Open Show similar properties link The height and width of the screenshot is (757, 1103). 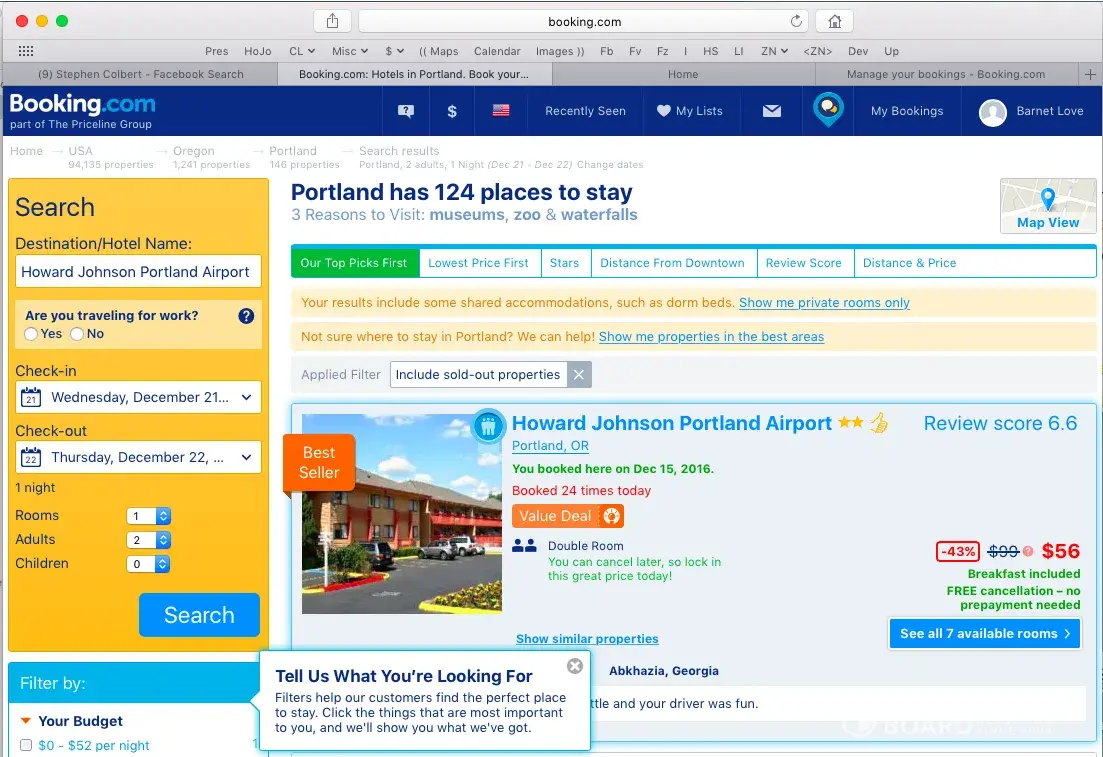pos(587,639)
